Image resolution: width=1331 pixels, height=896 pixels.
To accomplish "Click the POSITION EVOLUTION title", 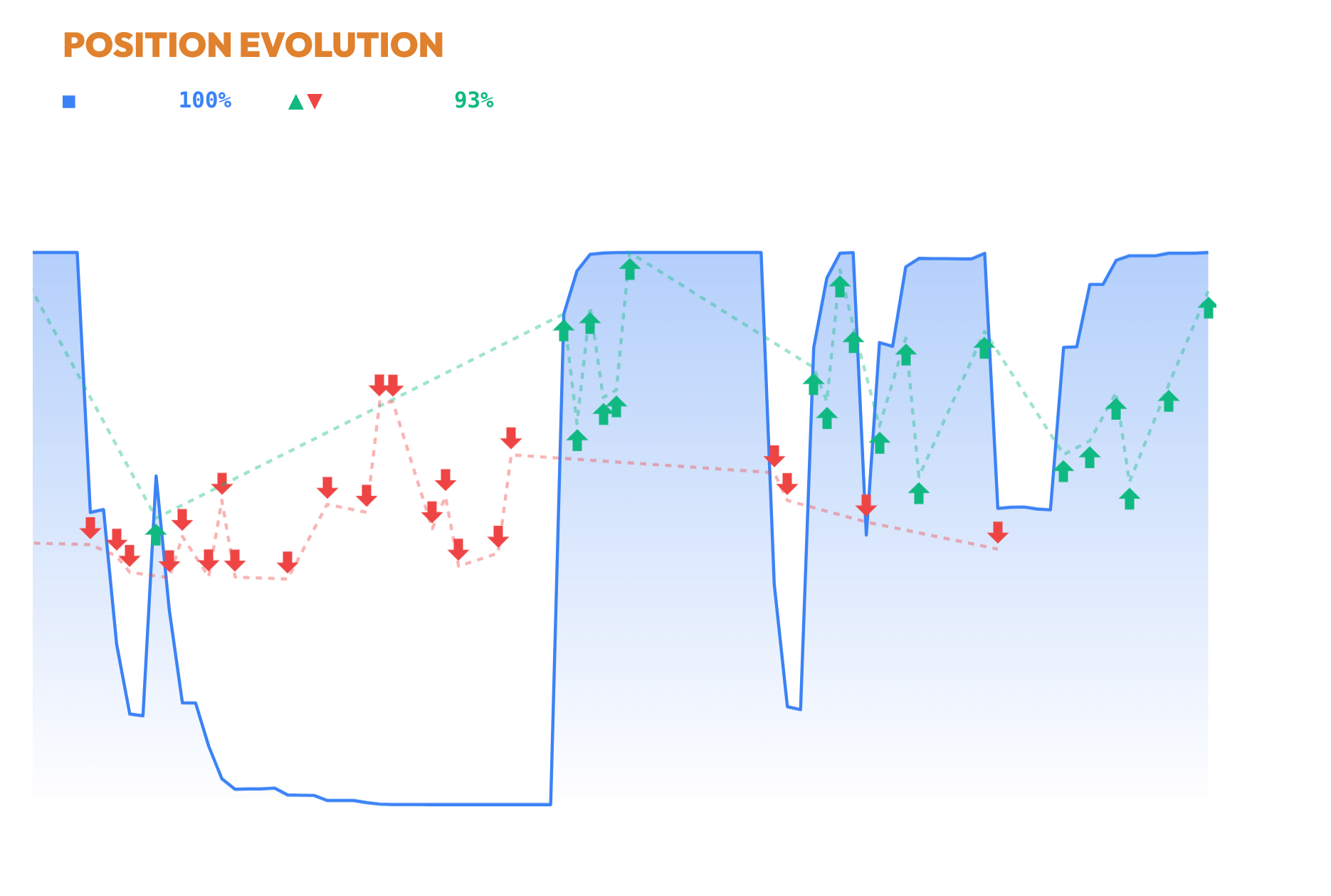I will point(251,46).
